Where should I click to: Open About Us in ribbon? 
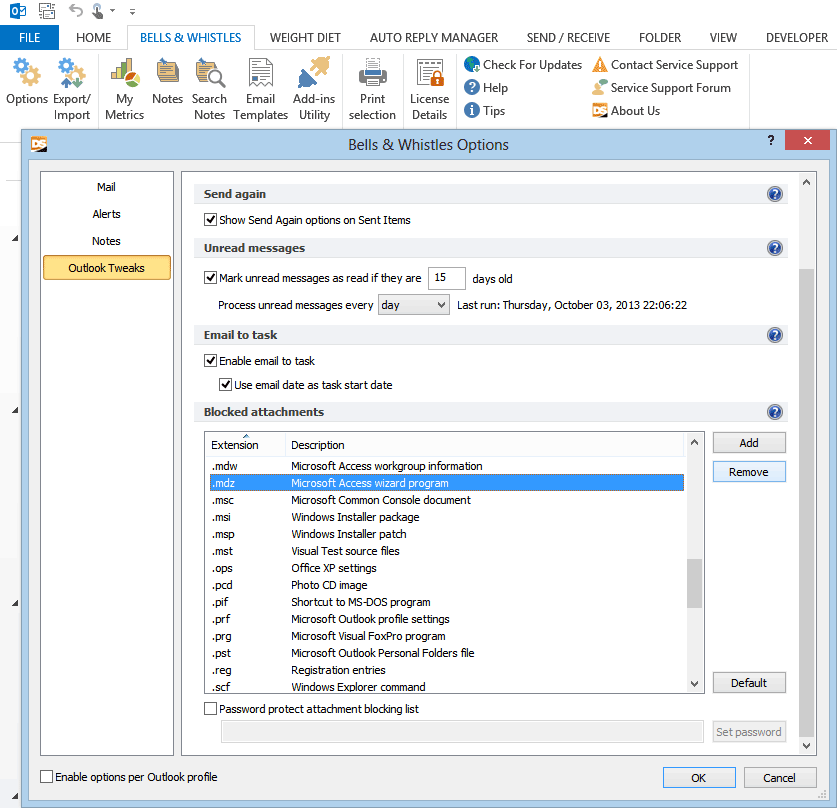tap(626, 110)
